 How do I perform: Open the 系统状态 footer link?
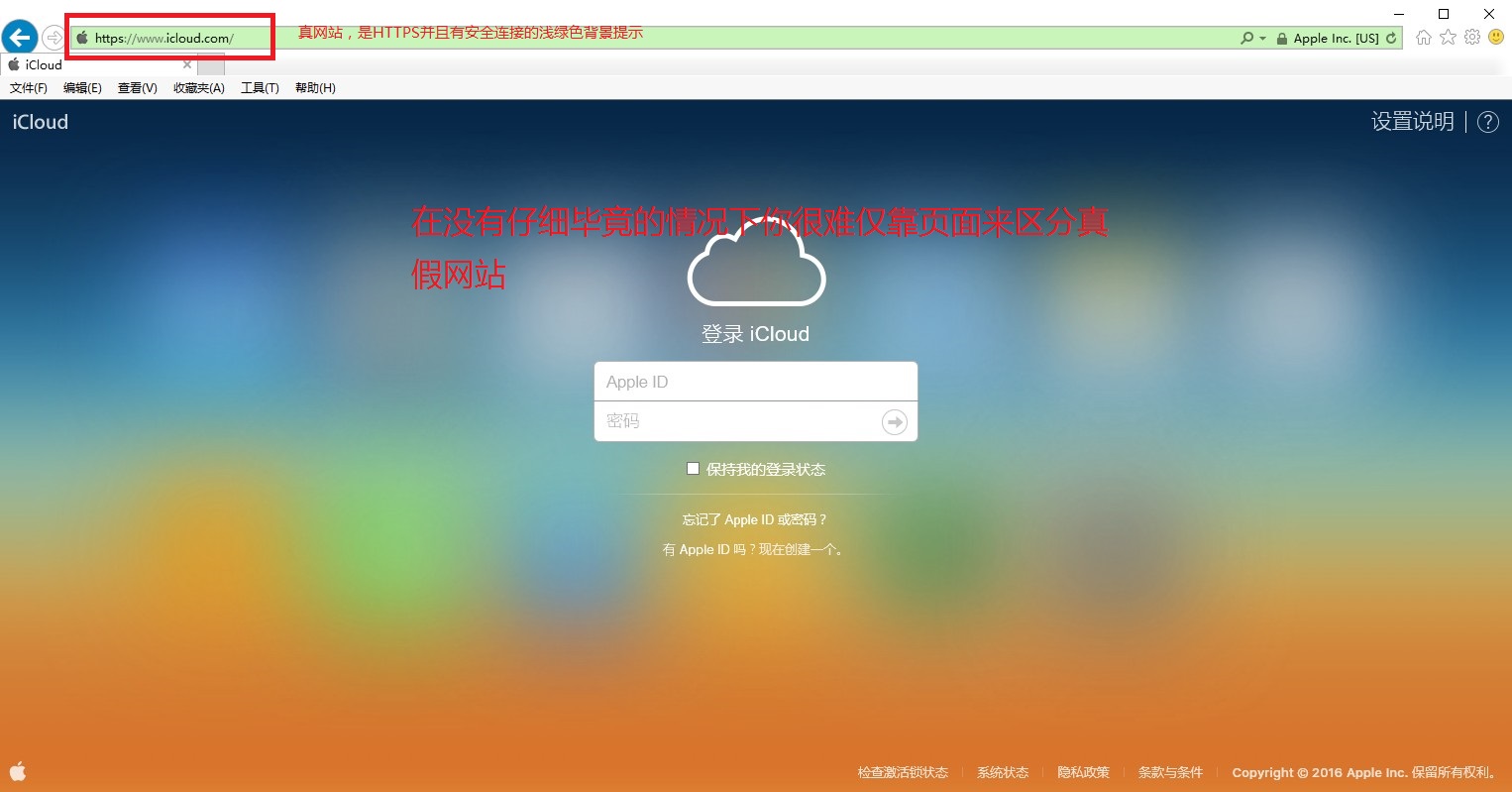pos(1003,773)
